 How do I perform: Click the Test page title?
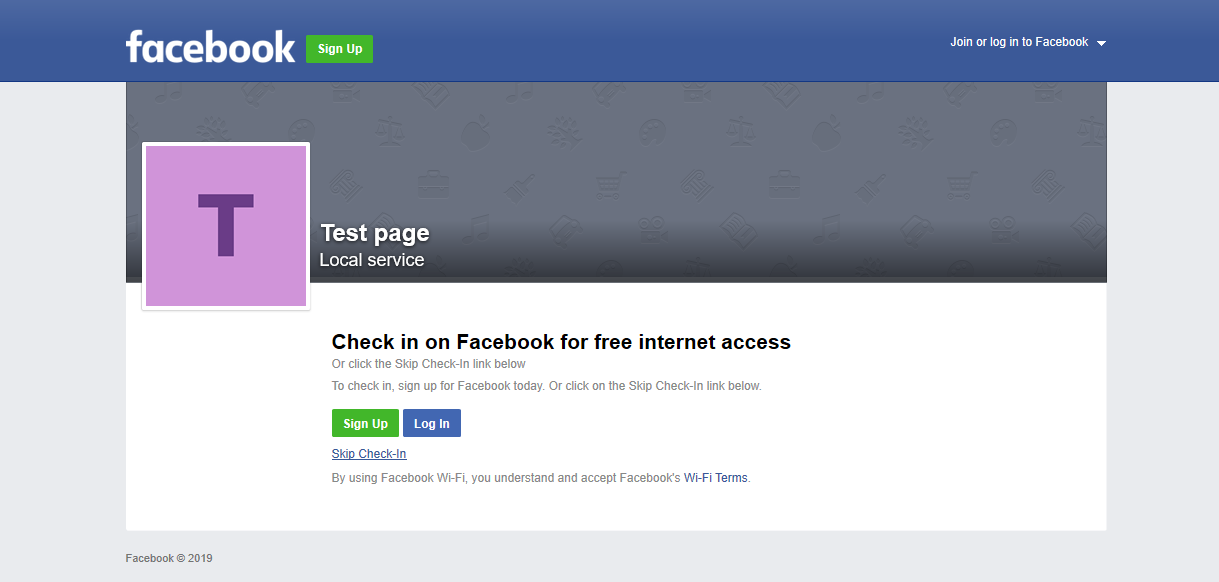(375, 233)
